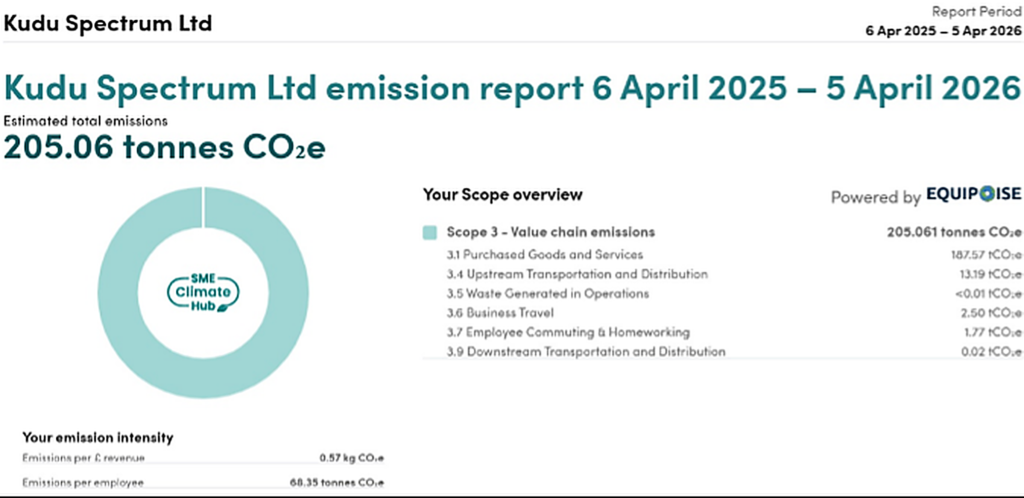Image resolution: width=1024 pixels, height=498 pixels.
Task: Click the '2.50 tCO₂e' value
Action: pyautogui.click(x=989, y=313)
